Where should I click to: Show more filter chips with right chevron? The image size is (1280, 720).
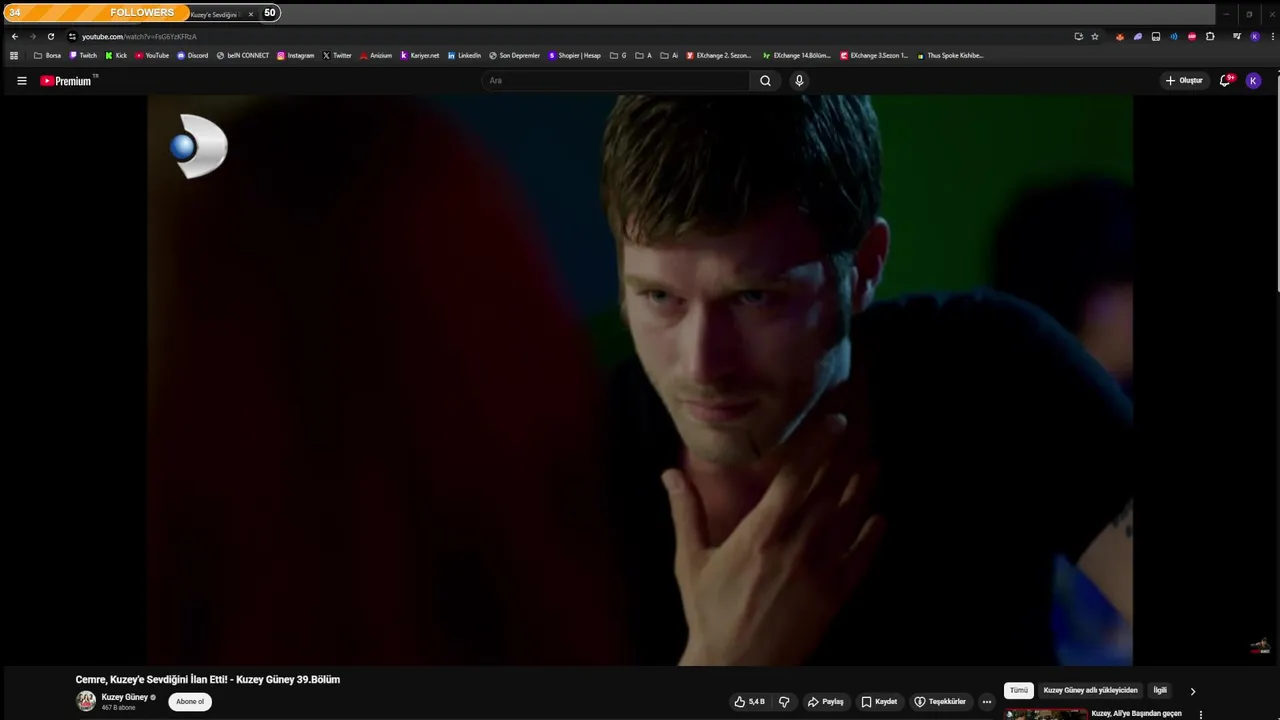pos(1192,691)
